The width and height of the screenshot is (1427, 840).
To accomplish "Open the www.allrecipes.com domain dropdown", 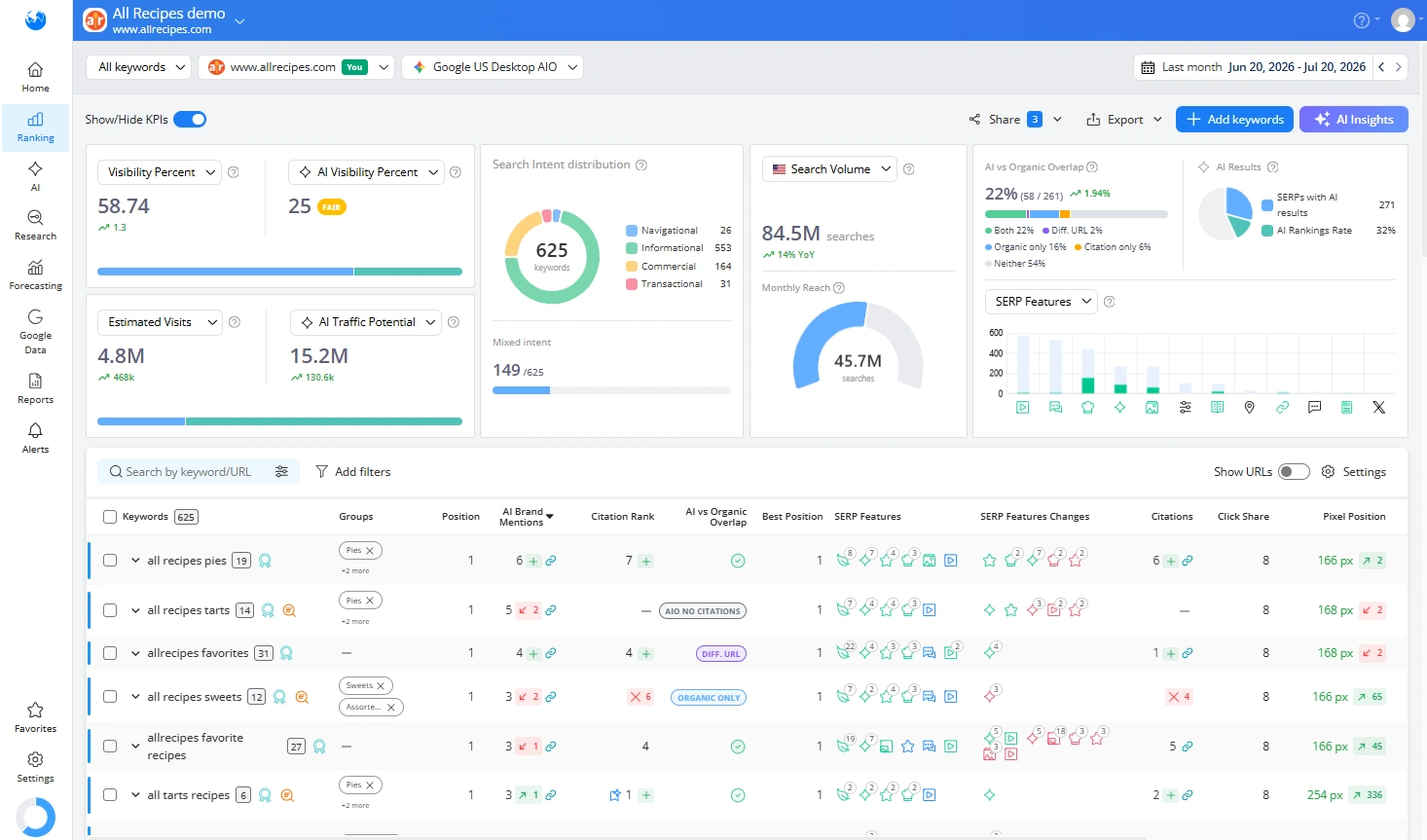I will coord(296,67).
